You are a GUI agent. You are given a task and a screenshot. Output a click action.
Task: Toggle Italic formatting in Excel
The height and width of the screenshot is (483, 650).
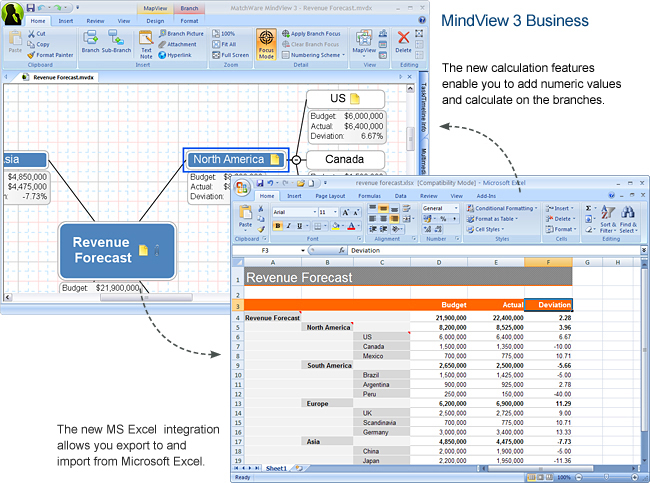coord(289,226)
